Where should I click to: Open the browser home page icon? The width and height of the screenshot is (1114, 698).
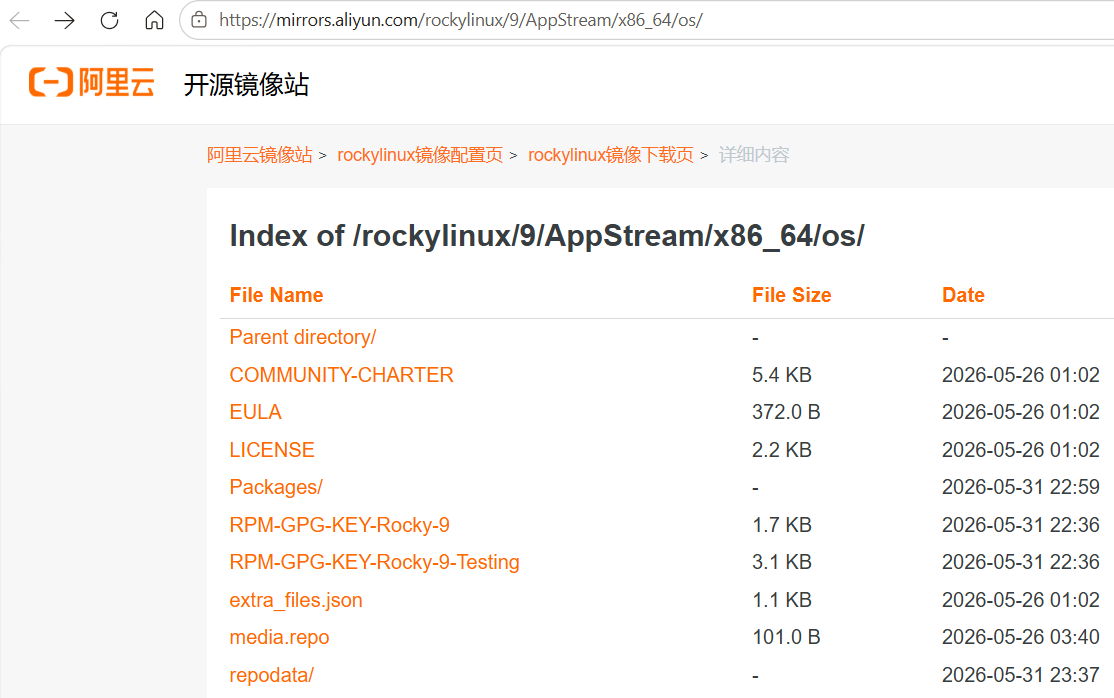pyautogui.click(x=154, y=20)
